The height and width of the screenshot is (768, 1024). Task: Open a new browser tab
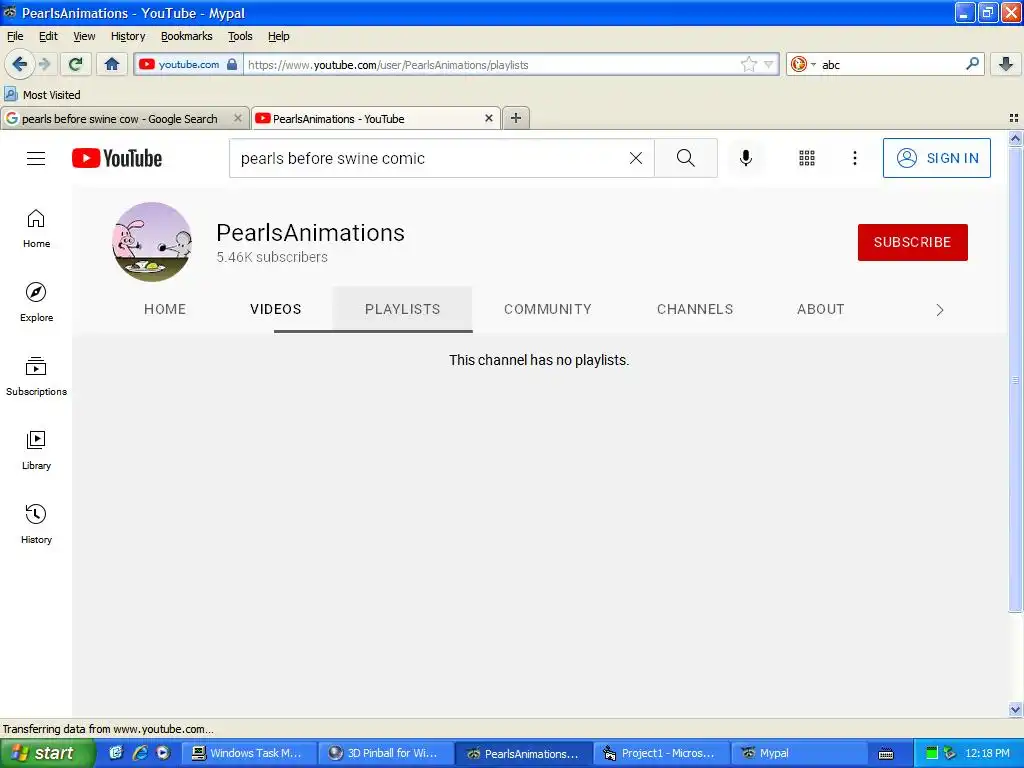pyautogui.click(x=516, y=118)
